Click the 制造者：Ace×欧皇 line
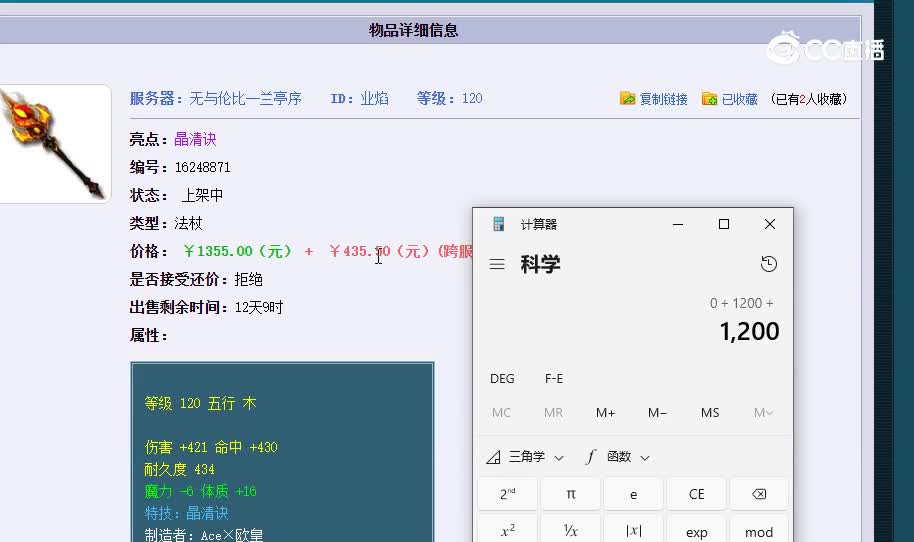The width and height of the screenshot is (914, 542). (204, 535)
